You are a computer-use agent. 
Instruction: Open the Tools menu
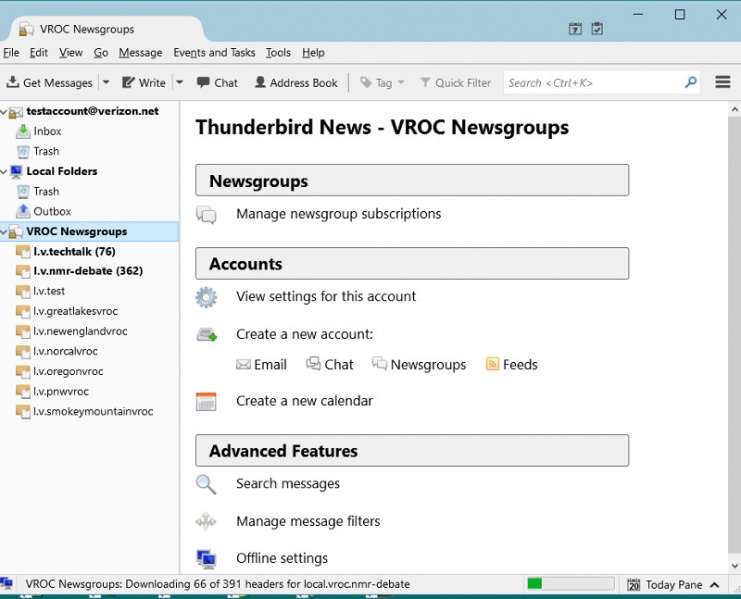[278, 52]
